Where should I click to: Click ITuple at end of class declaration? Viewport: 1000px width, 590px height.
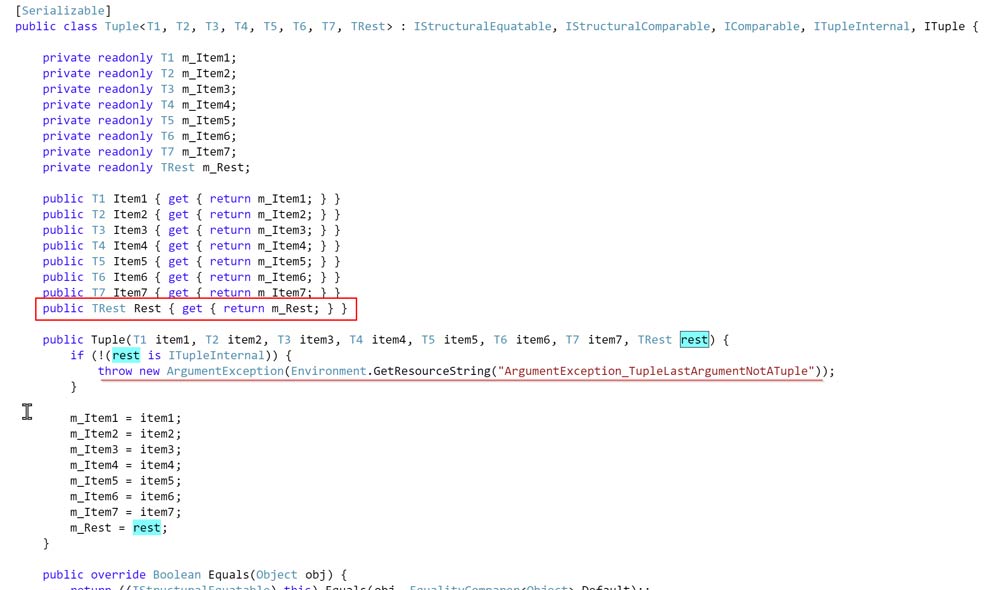pos(945,27)
